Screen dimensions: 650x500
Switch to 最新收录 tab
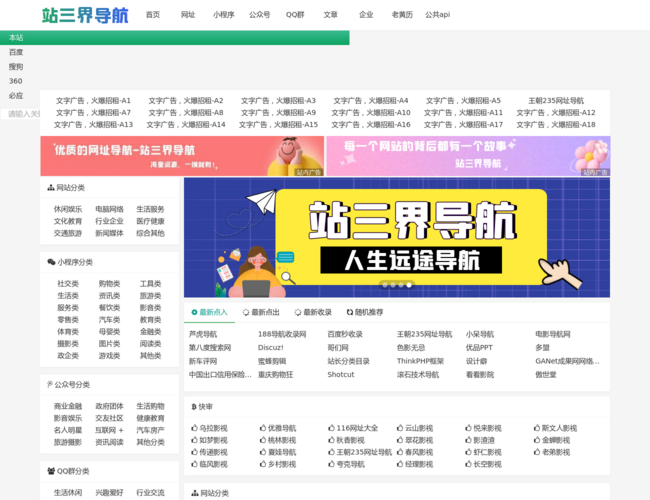[x=313, y=312]
